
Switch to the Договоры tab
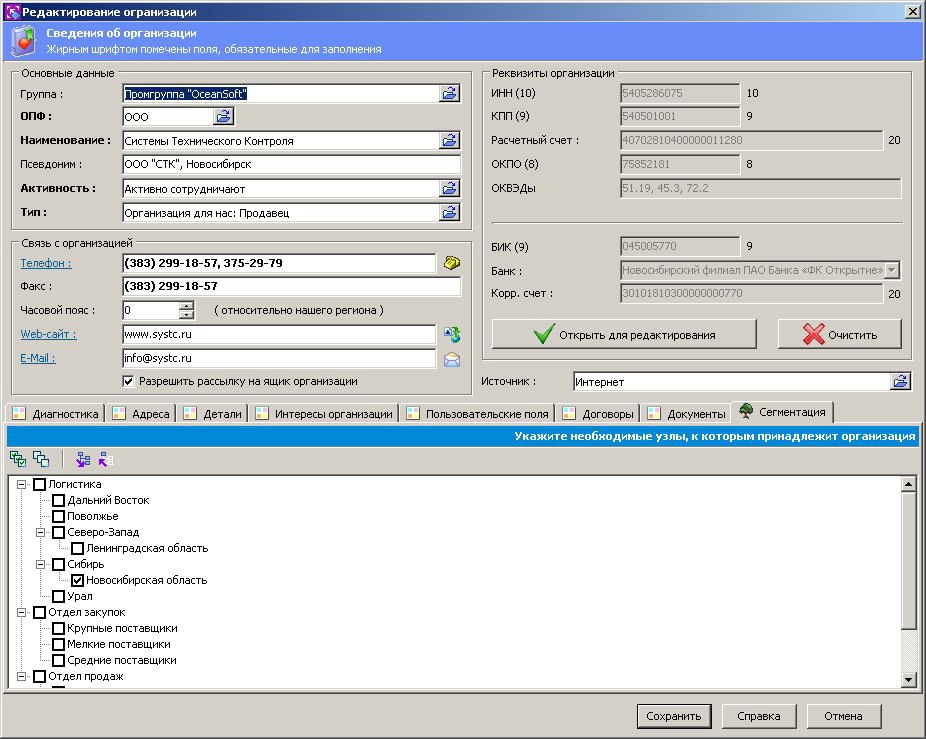(599, 413)
